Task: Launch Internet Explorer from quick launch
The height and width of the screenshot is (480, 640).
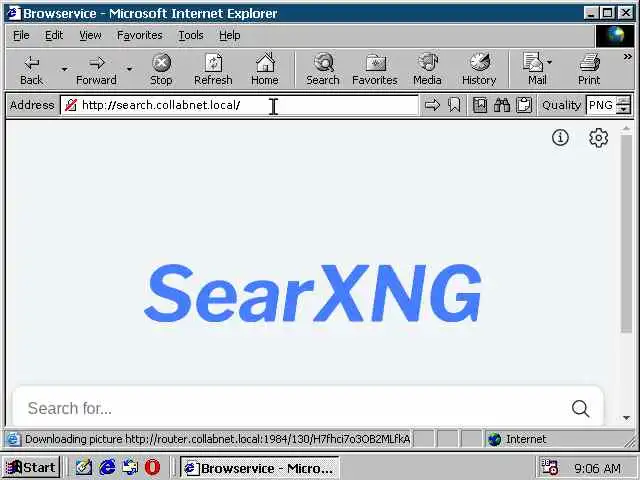Action: click(107, 467)
